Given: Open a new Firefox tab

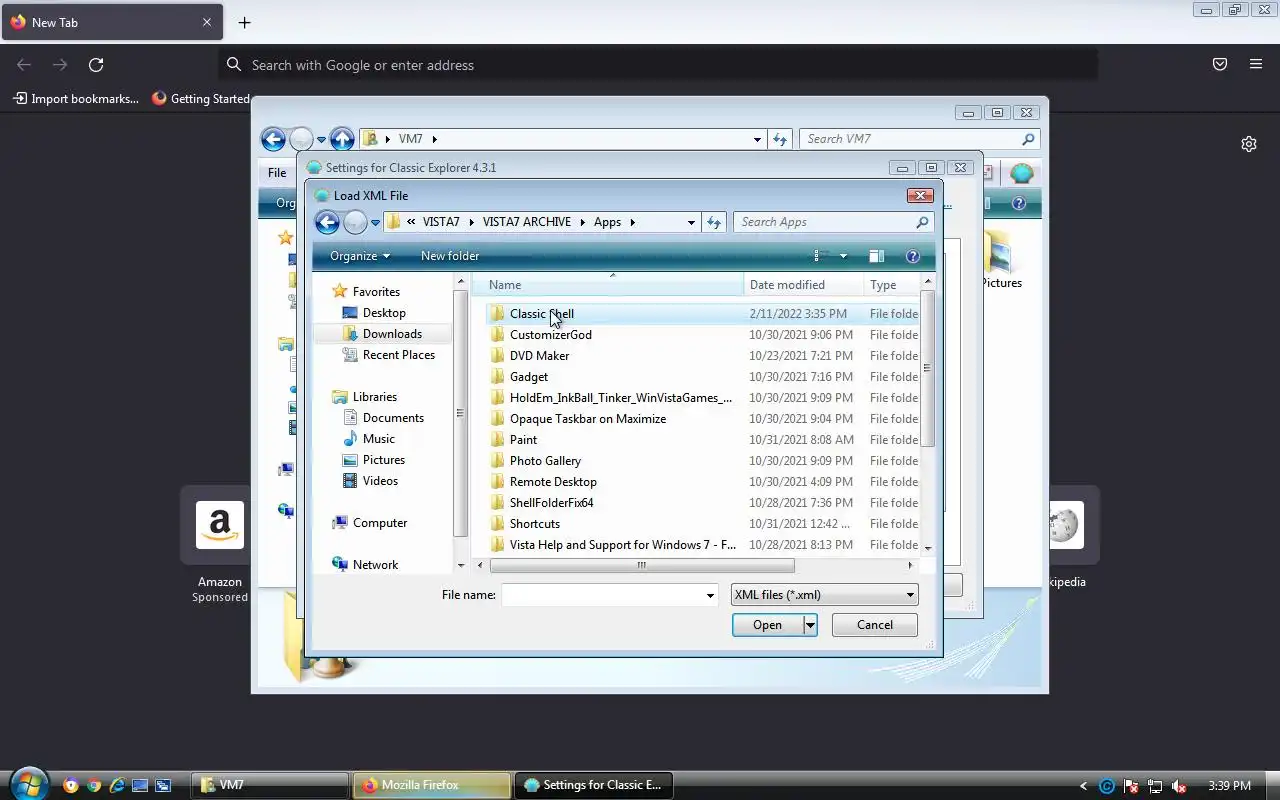Looking at the screenshot, I should pos(244,22).
